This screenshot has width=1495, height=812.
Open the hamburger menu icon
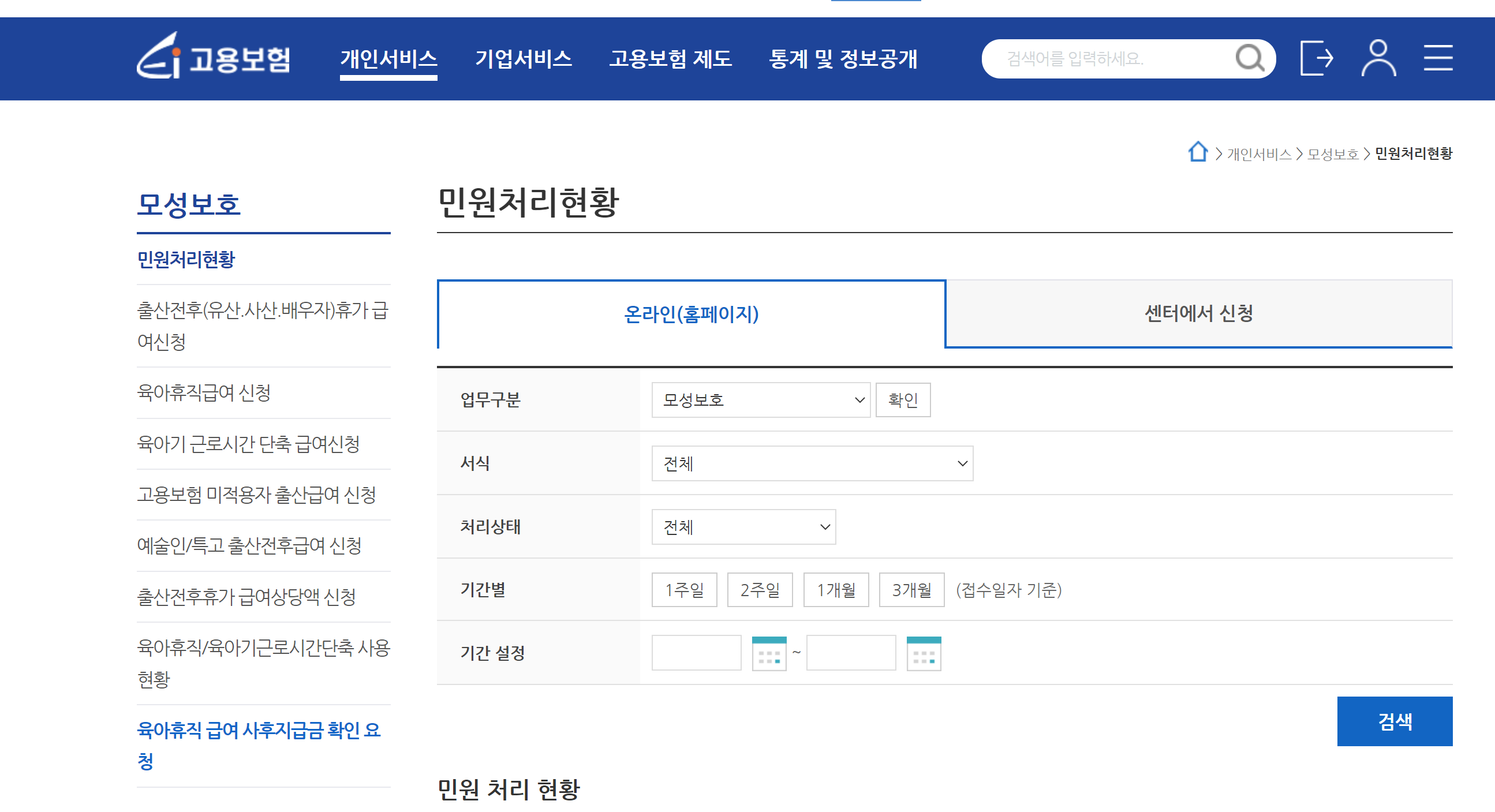point(1437,58)
